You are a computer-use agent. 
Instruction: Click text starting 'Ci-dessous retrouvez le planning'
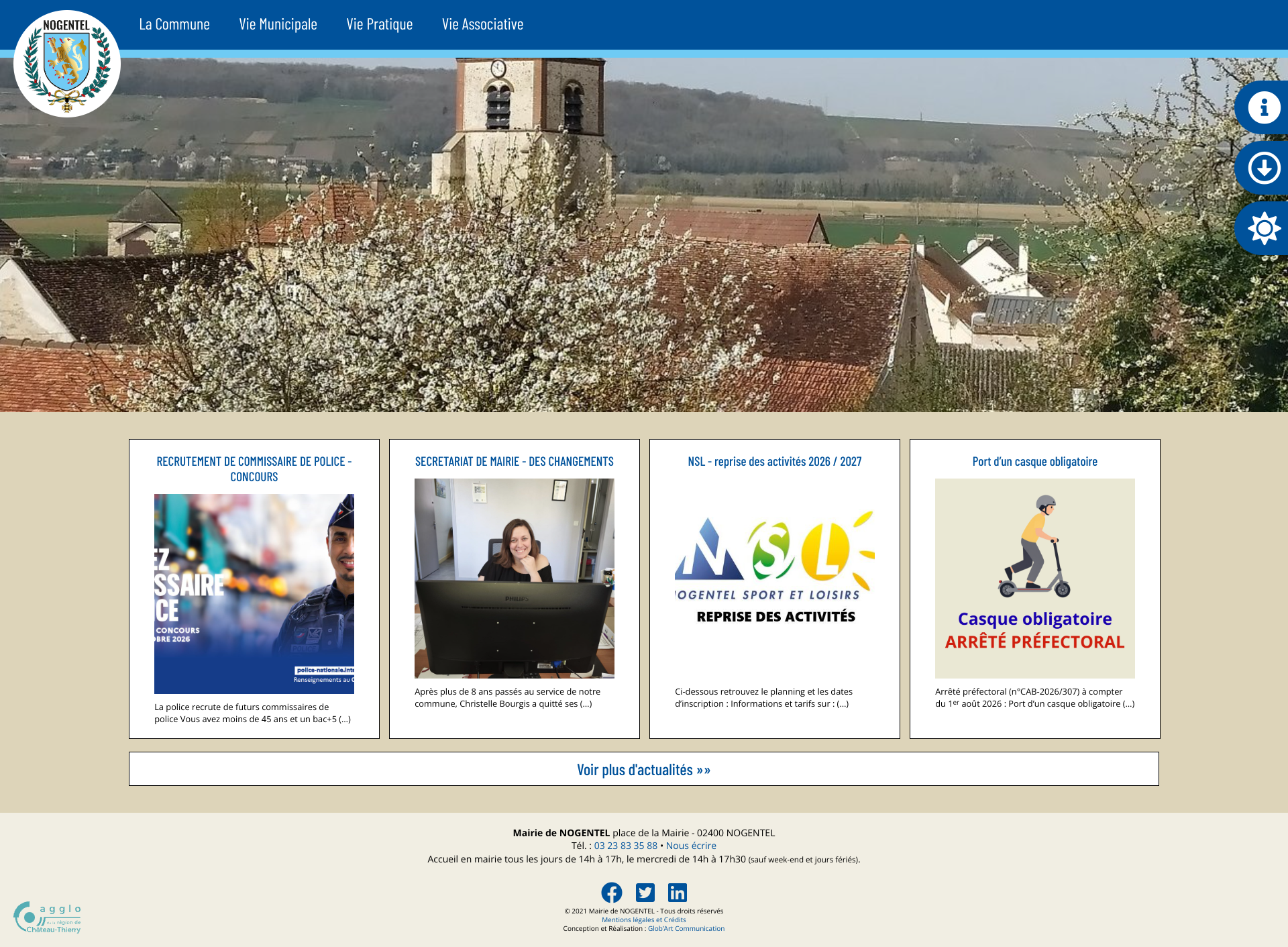click(764, 697)
